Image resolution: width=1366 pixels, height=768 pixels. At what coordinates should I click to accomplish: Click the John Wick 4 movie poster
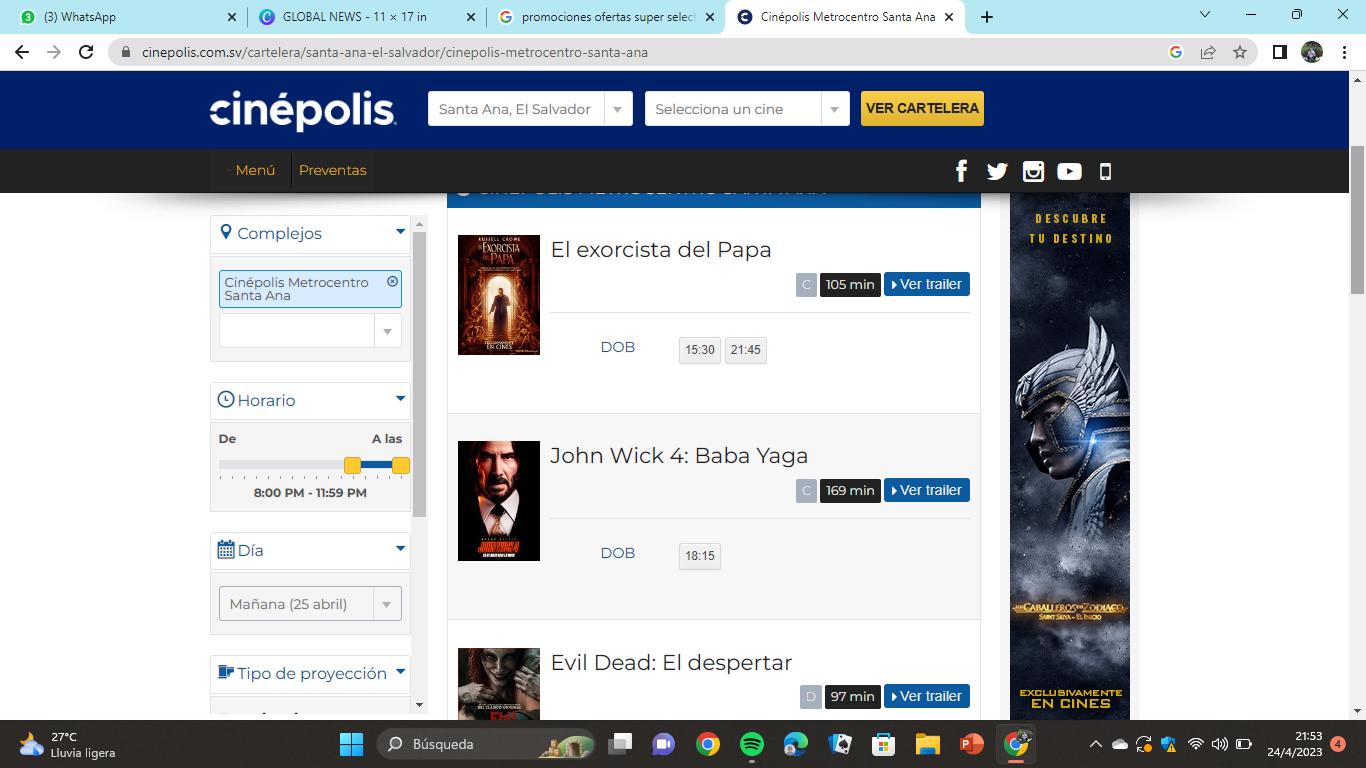[x=499, y=501]
